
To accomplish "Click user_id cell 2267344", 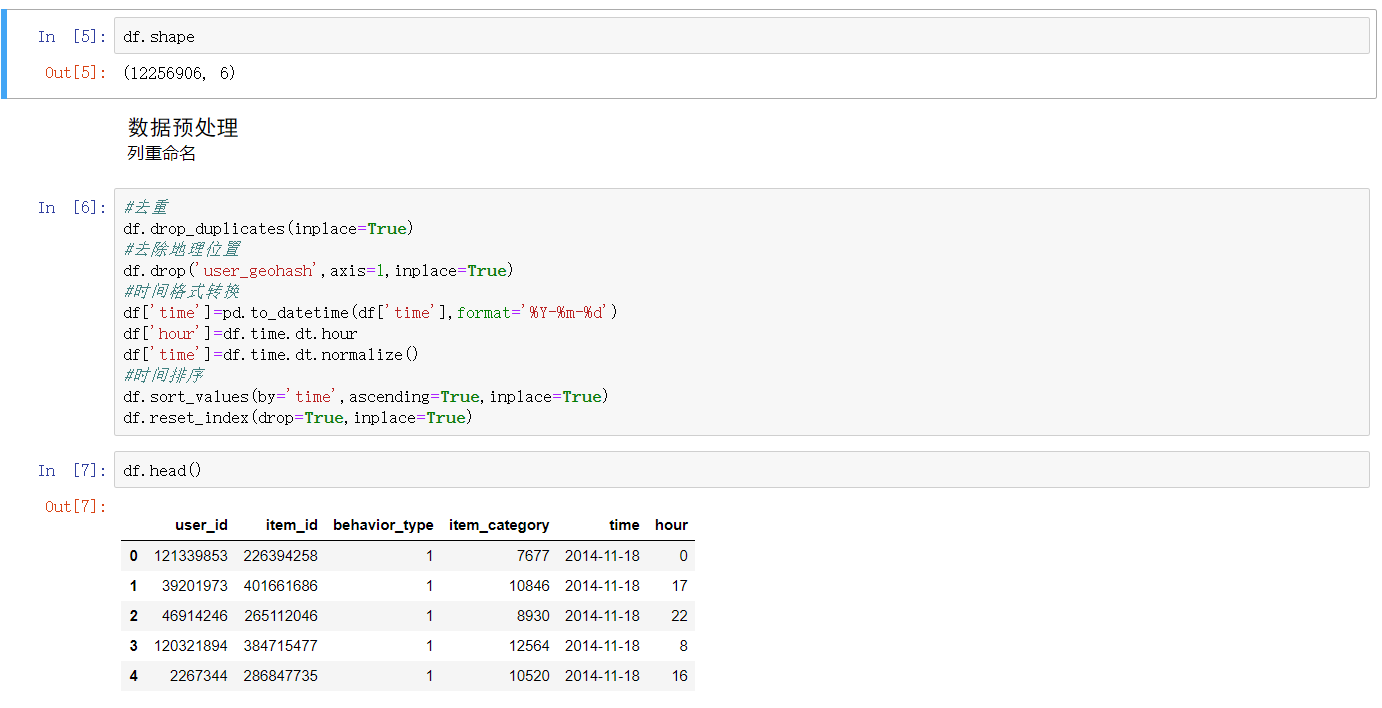I will point(199,676).
